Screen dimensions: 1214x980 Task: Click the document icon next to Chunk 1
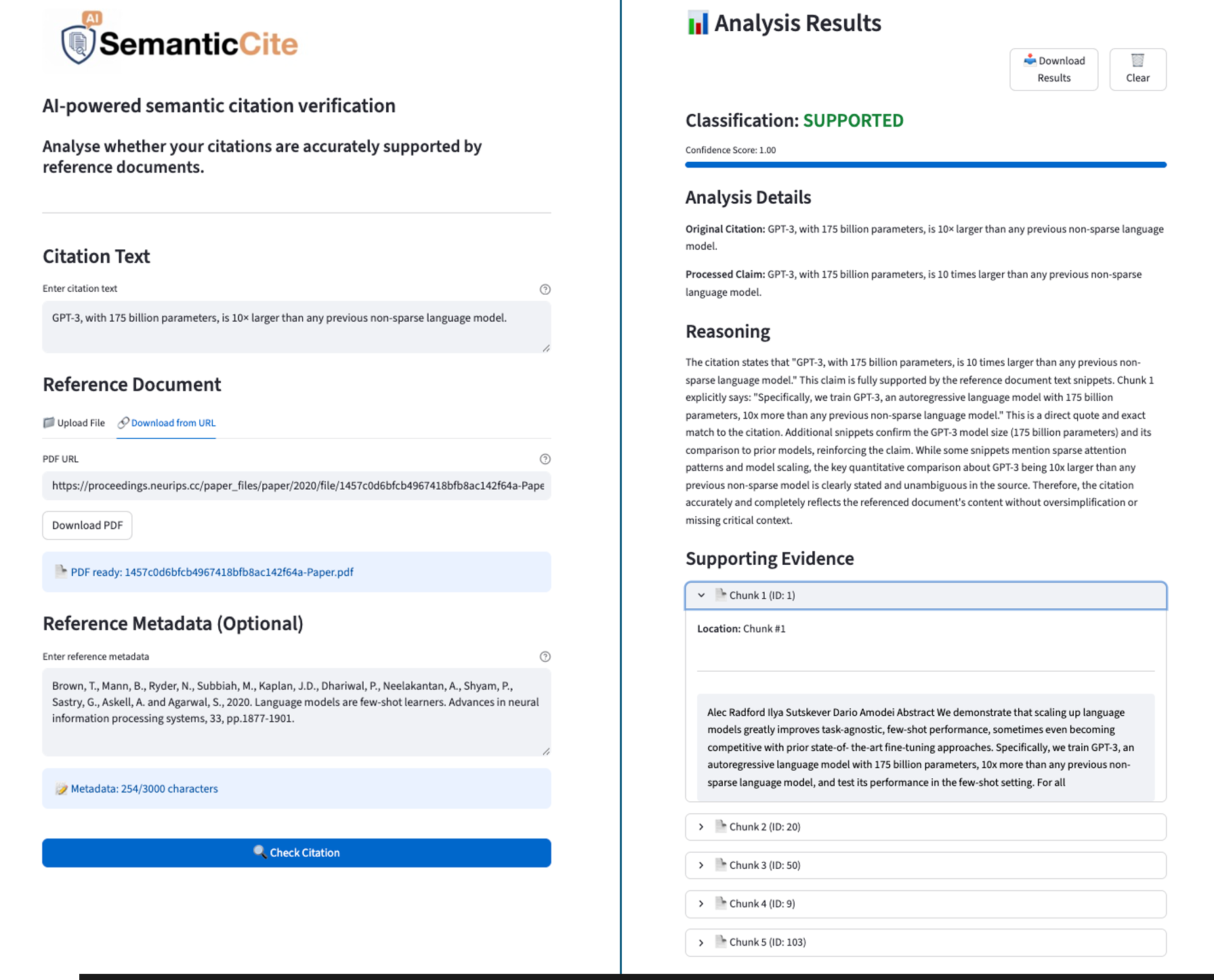click(720, 595)
